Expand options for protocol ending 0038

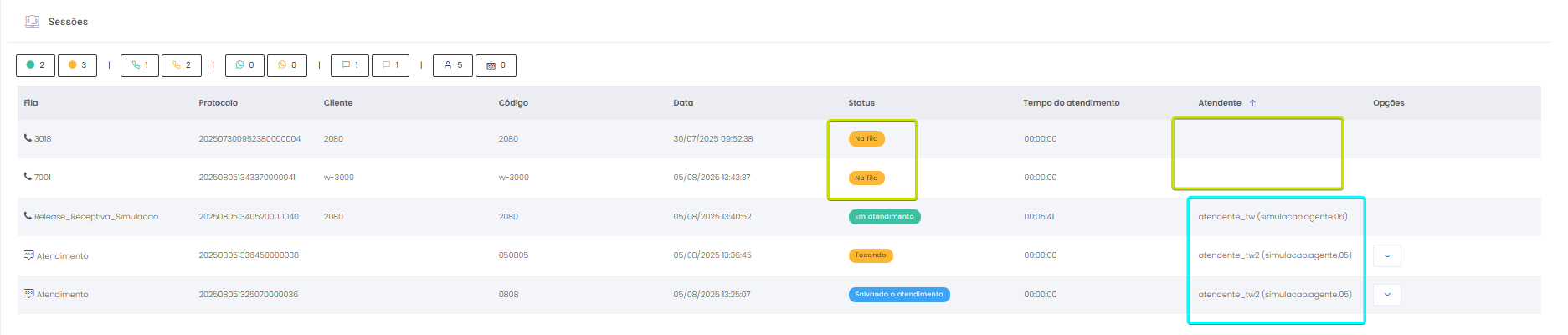click(x=1386, y=255)
